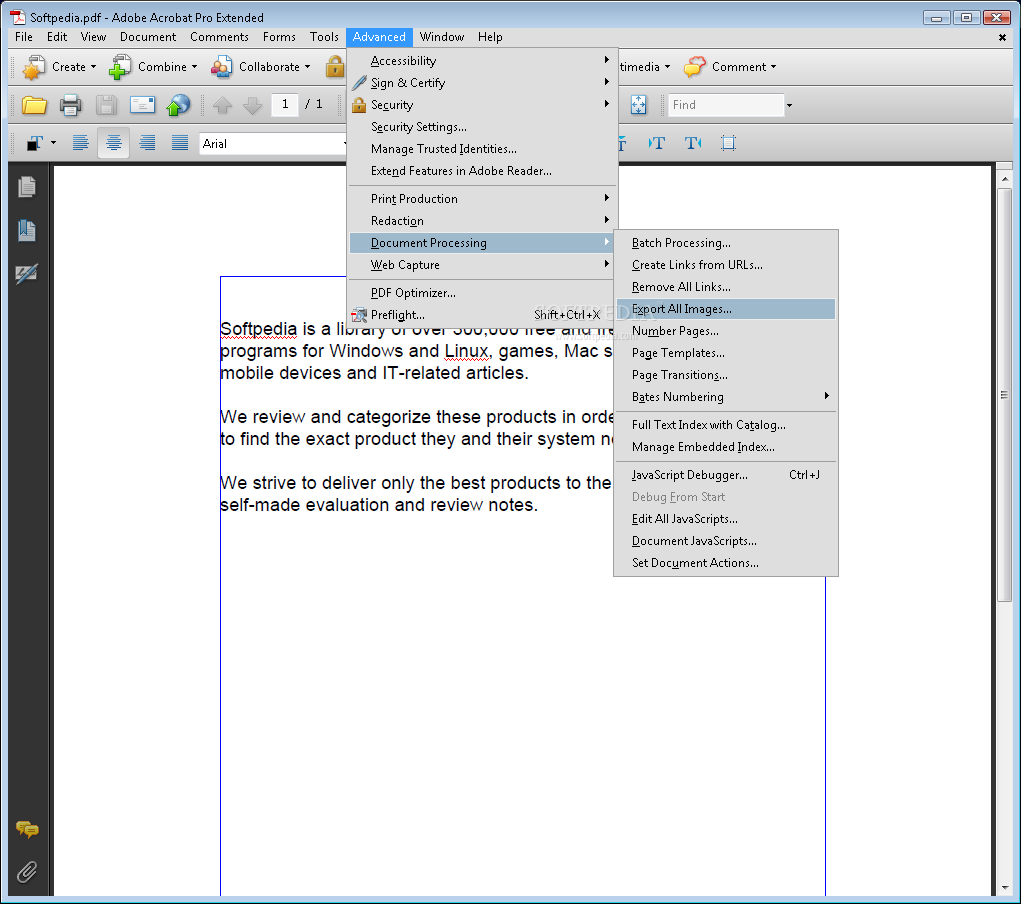Image resolution: width=1021 pixels, height=904 pixels.
Task: Click the scrollbar down arrow
Action: click(1005, 888)
